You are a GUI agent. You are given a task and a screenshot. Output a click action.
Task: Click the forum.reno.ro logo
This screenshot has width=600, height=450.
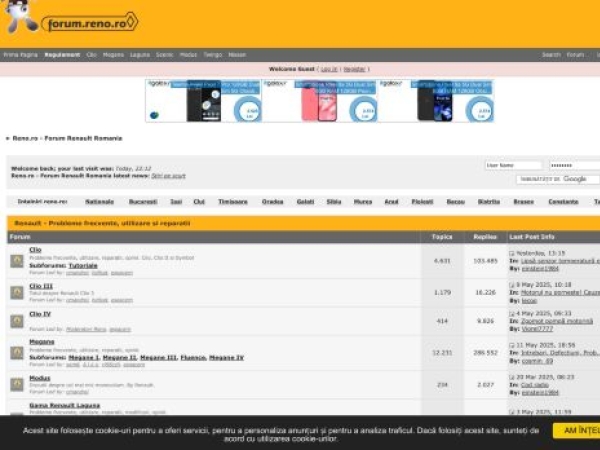[90, 23]
